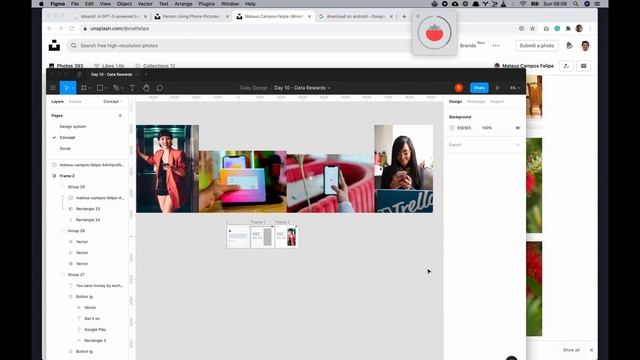
Task: Toggle background visibility eye icon
Action: point(518,128)
